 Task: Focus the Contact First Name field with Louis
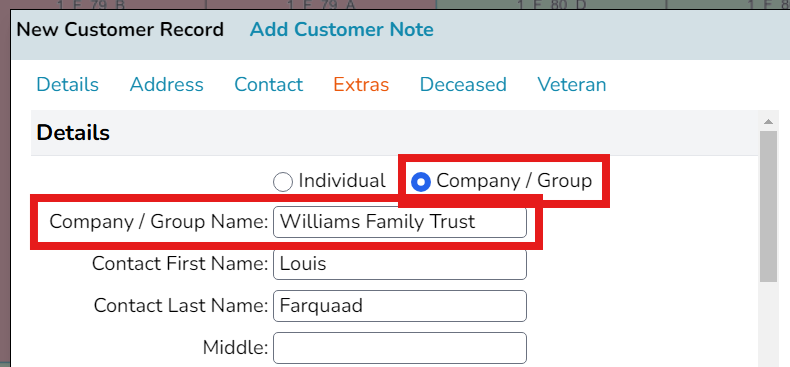click(400, 264)
